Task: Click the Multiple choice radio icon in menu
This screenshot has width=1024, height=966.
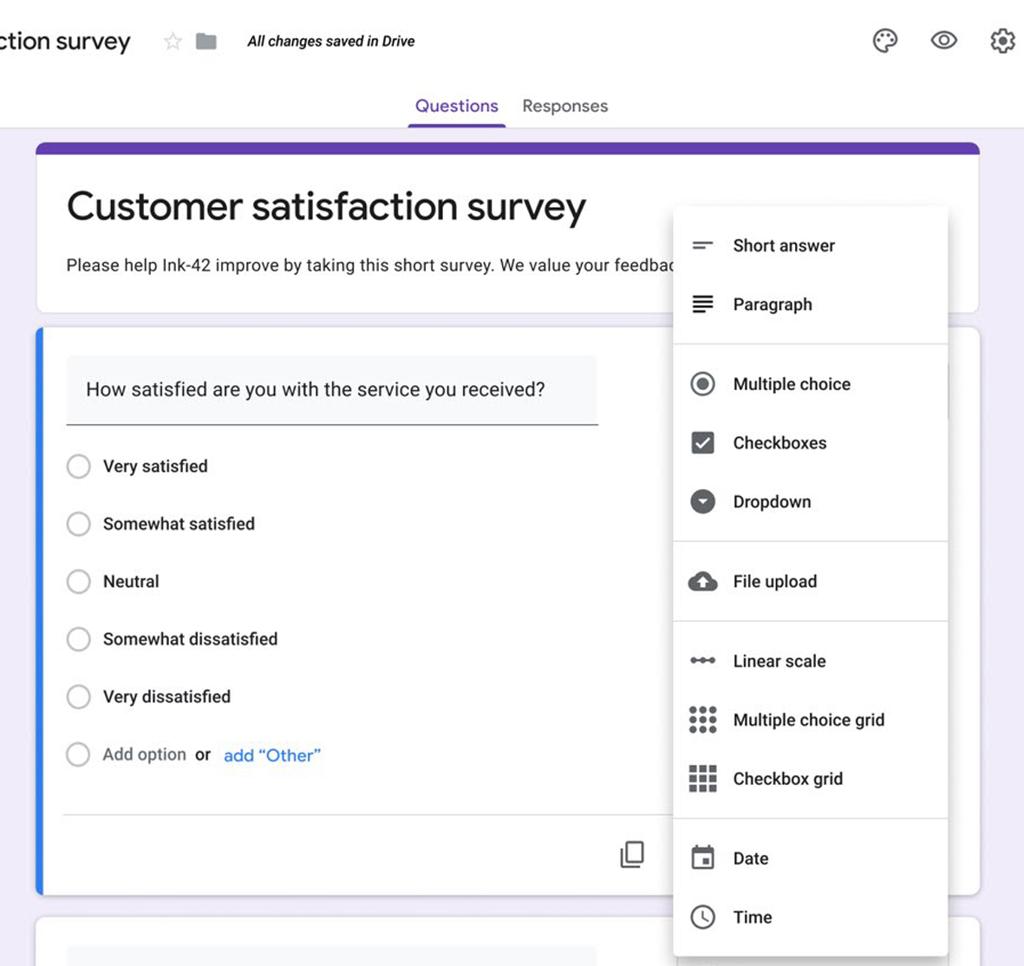Action: [x=703, y=384]
